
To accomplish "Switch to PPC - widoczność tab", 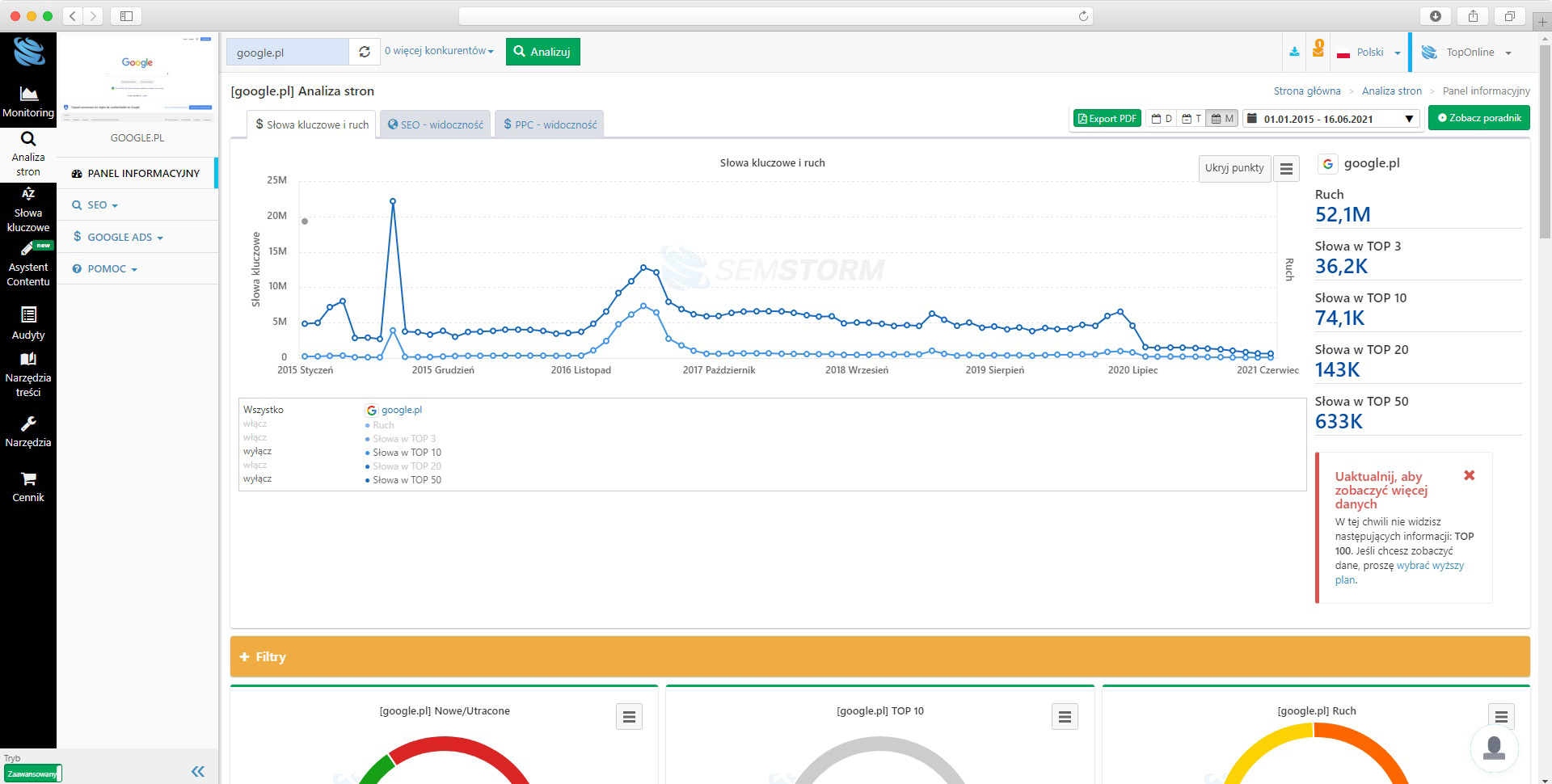I will pos(550,124).
